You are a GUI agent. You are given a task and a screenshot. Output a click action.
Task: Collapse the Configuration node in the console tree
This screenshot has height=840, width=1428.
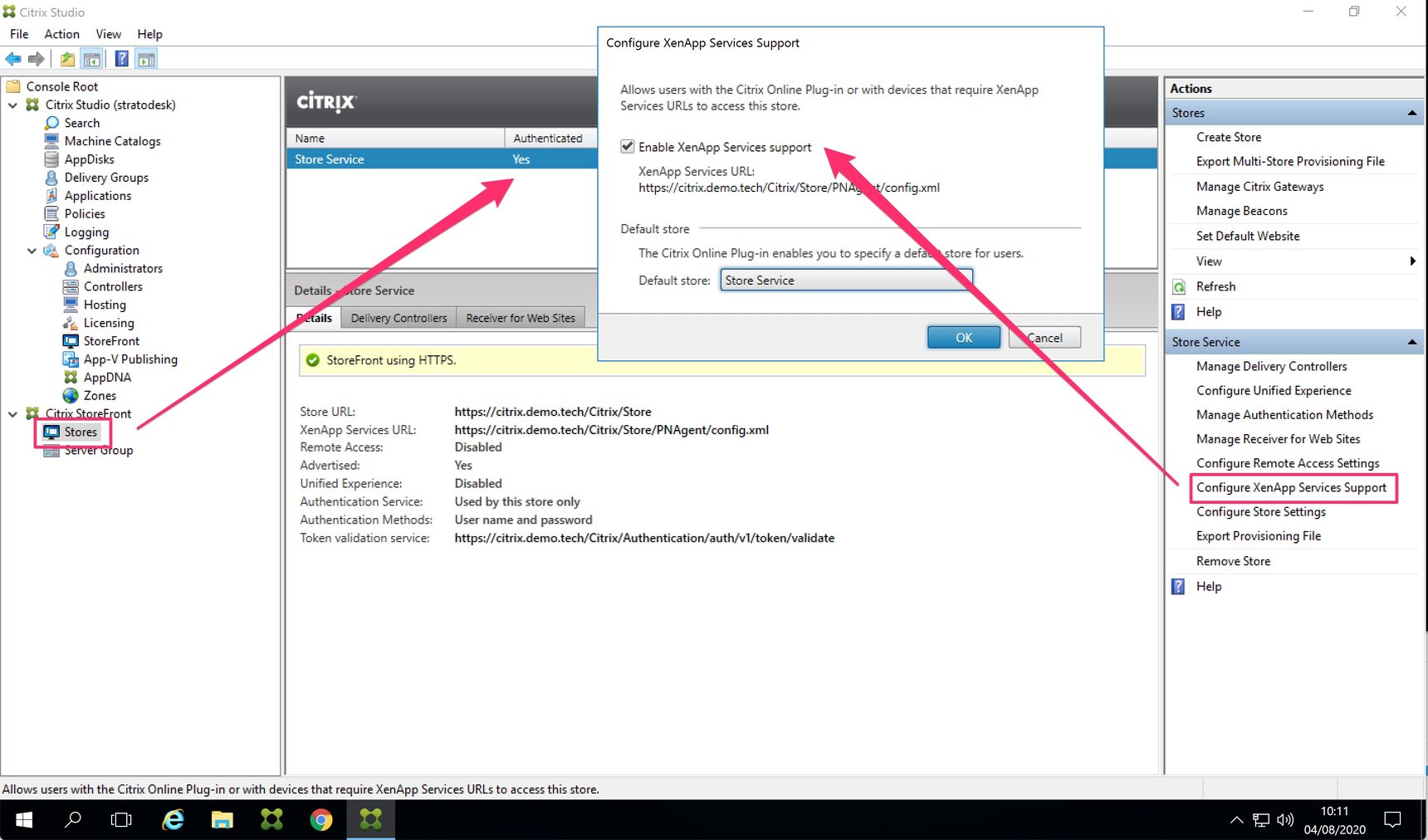[32, 250]
